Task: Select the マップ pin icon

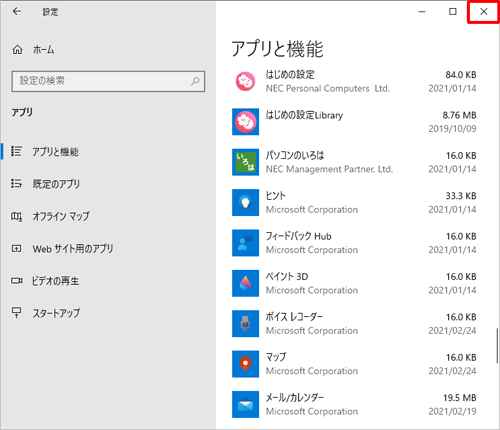Action: pyautogui.click(x=246, y=364)
